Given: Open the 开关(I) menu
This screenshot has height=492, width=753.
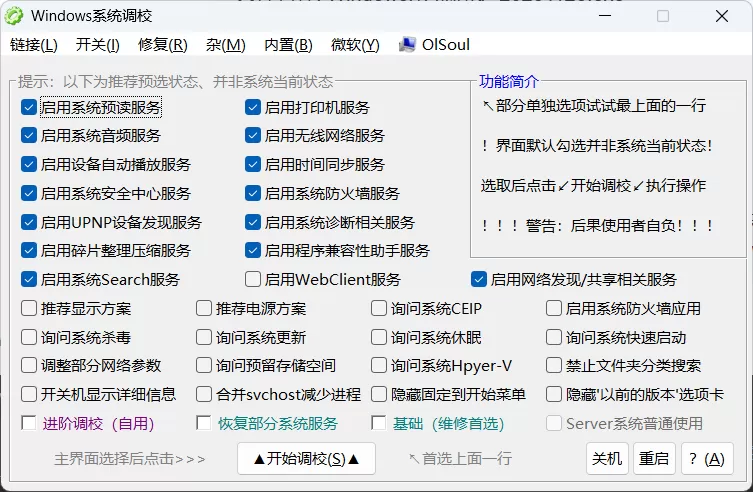Looking at the screenshot, I should [97, 45].
